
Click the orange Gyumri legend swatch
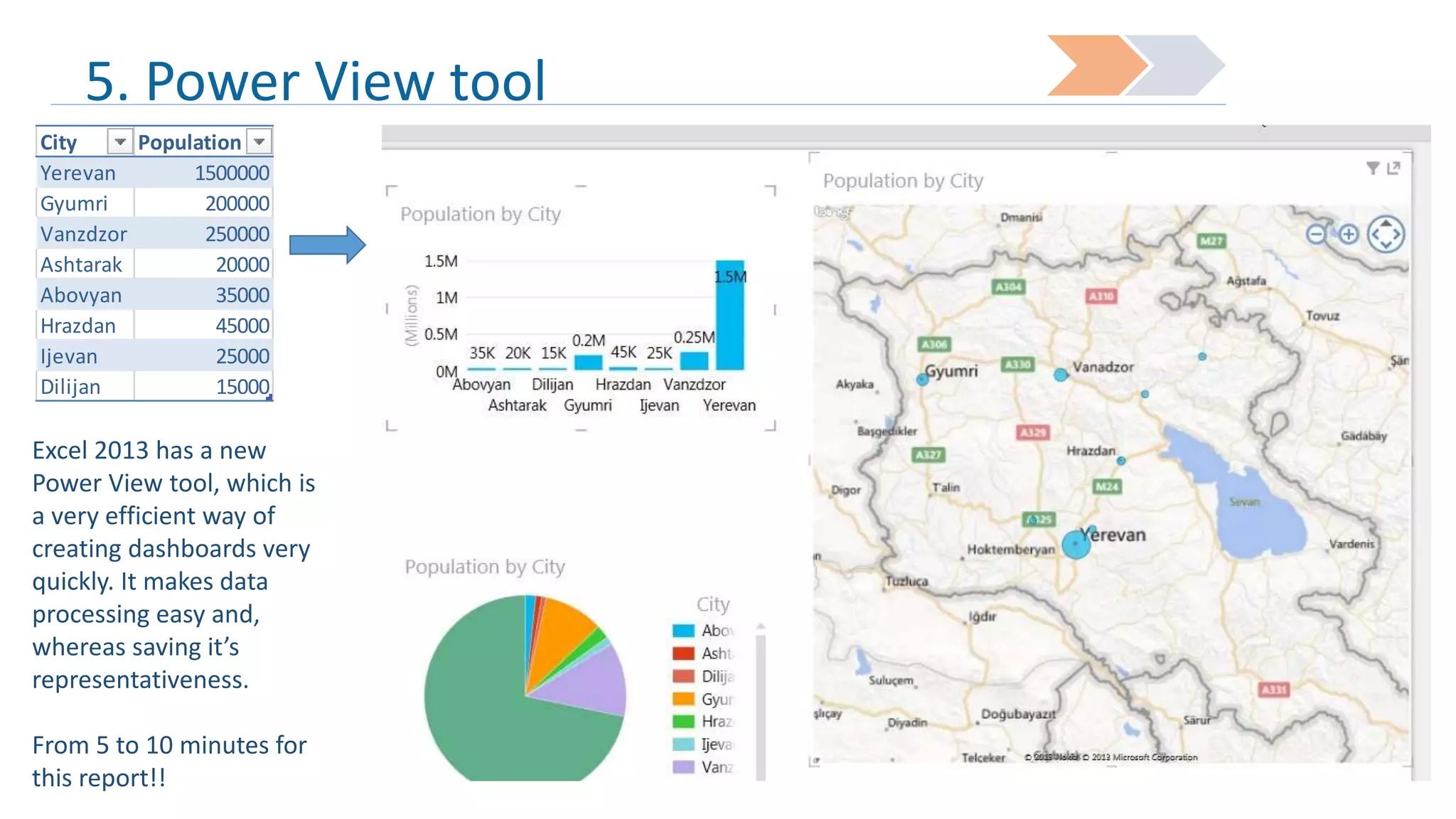pos(683,699)
